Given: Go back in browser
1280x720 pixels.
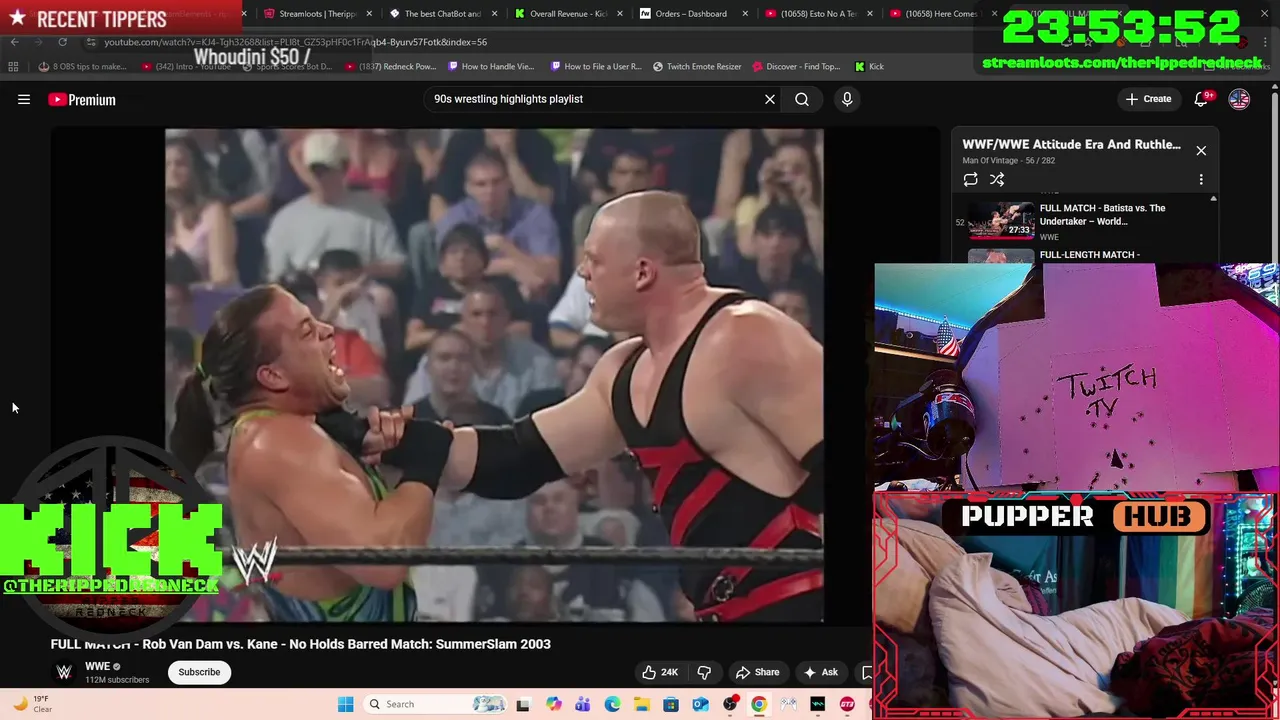Looking at the screenshot, I should pos(14,42).
